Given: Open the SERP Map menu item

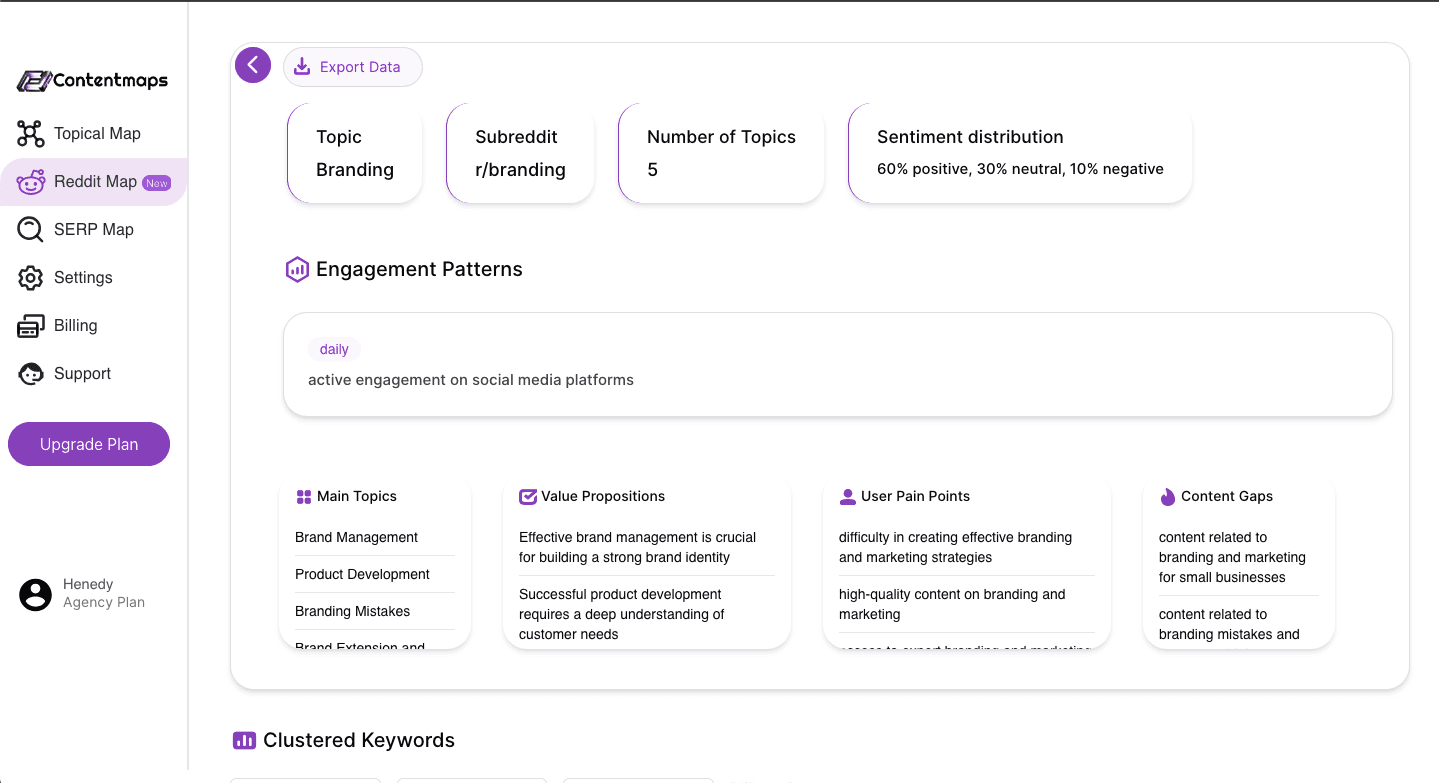Looking at the screenshot, I should pos(93,230).
